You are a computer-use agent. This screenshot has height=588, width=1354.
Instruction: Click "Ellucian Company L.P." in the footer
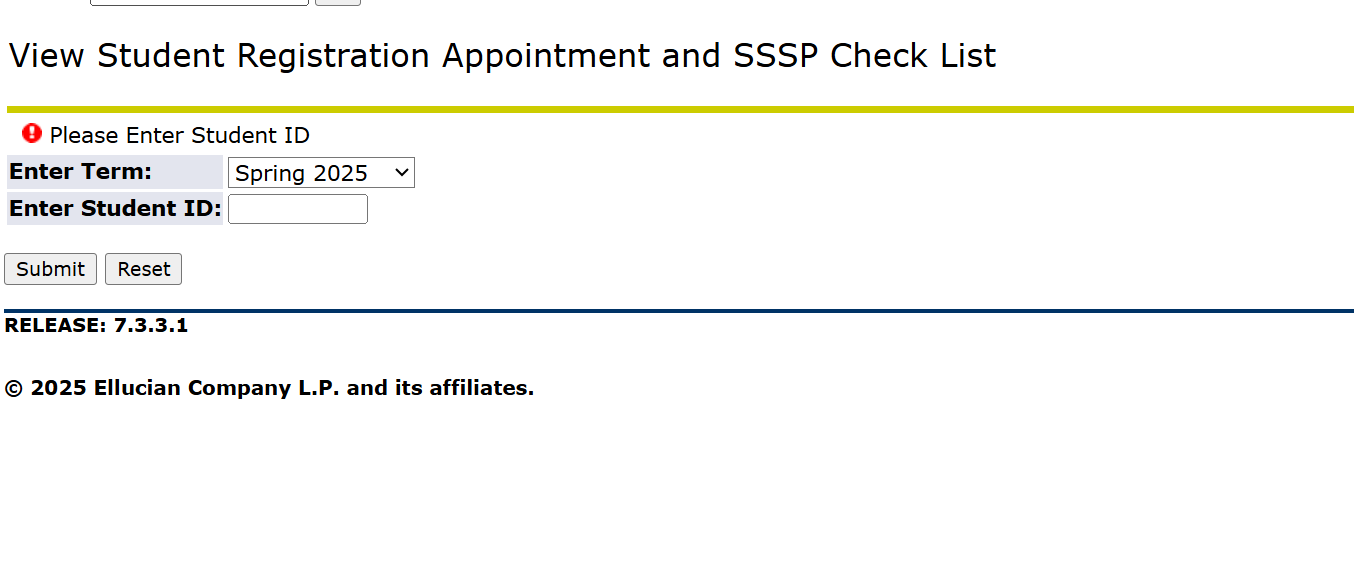(217, 388)
